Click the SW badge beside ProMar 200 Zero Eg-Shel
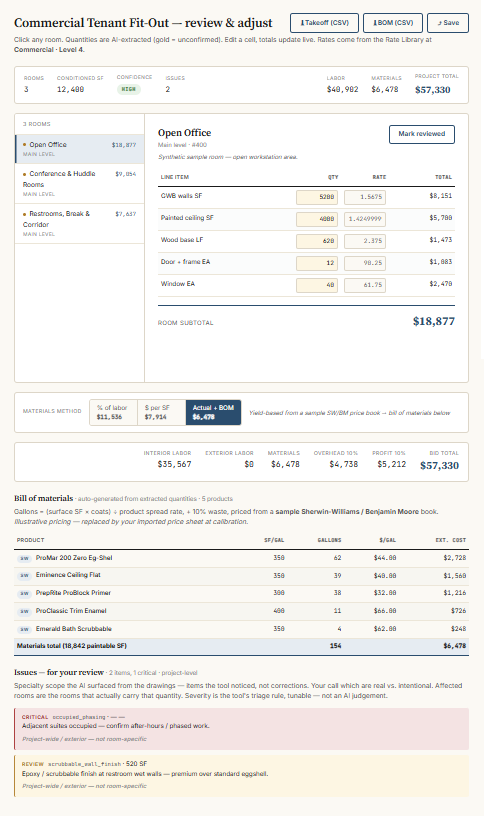484x816 pixels. [24, 558]
